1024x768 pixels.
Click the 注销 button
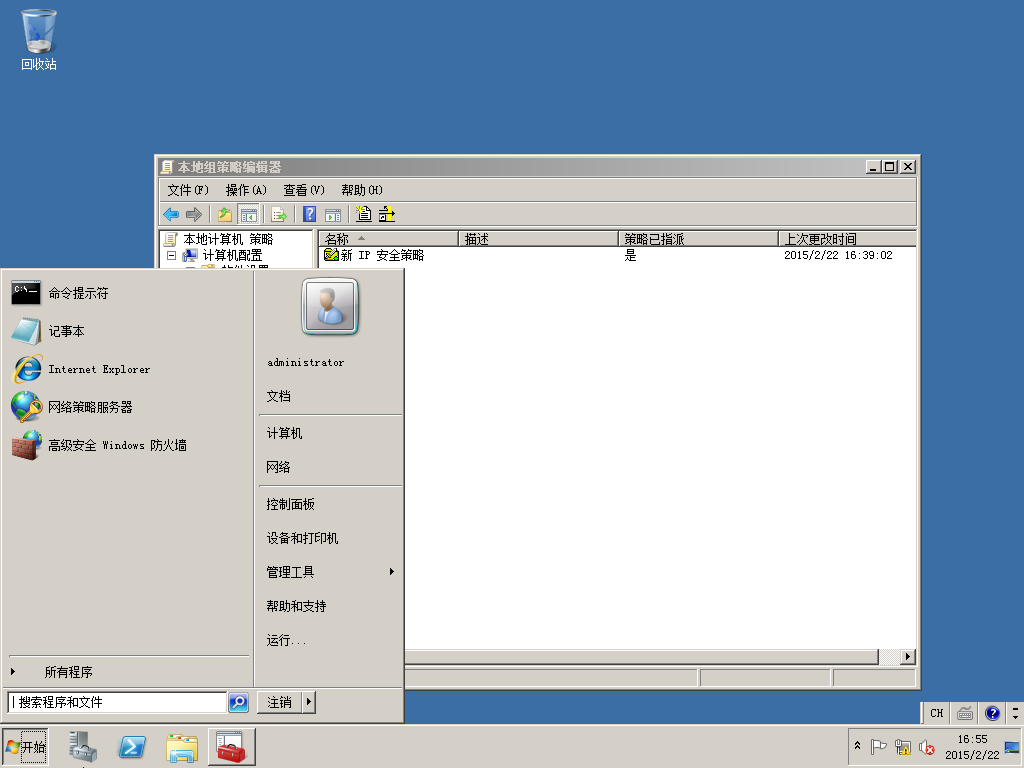[280, 702]
